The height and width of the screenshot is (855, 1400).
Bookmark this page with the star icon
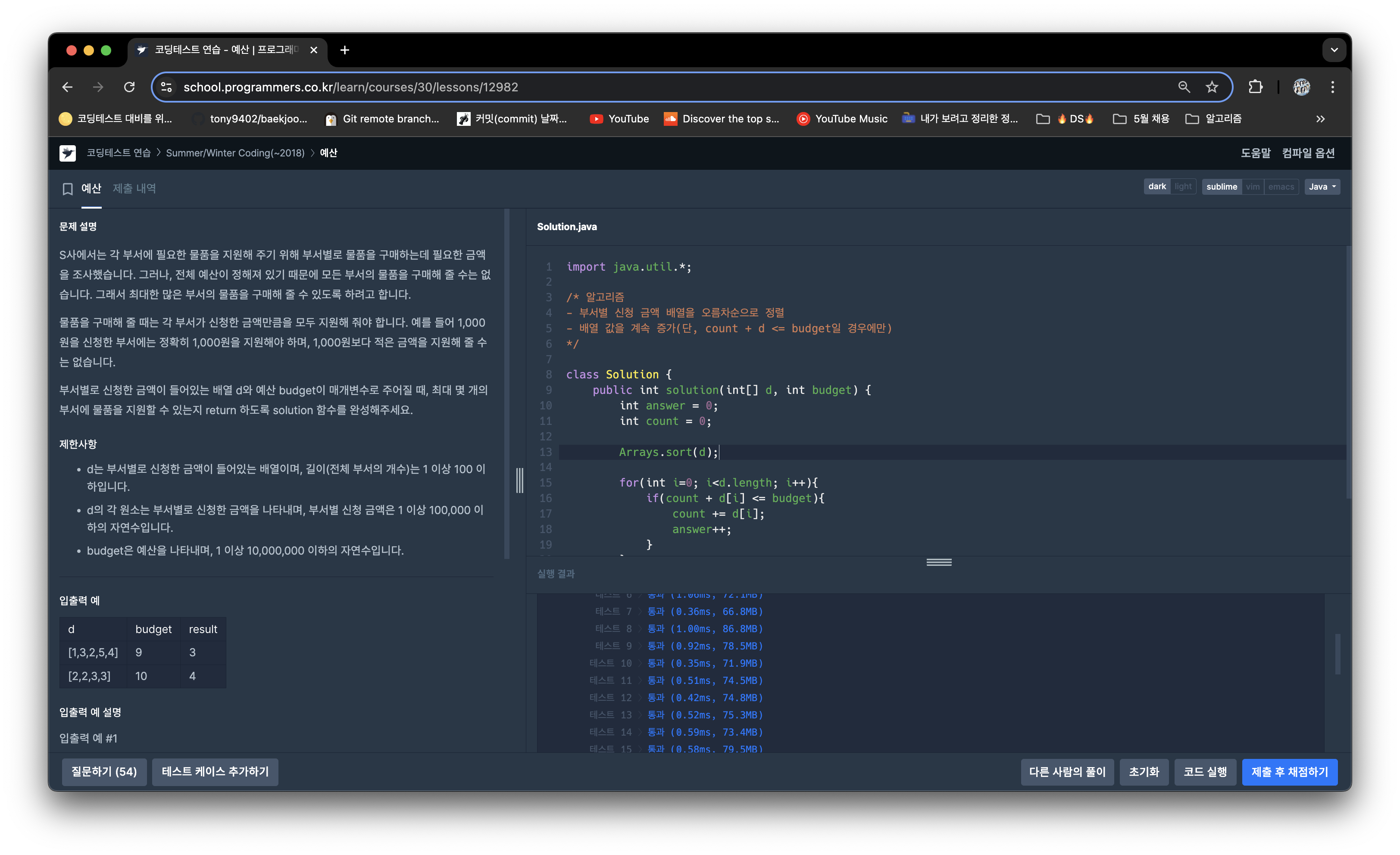pos(1212,87)
